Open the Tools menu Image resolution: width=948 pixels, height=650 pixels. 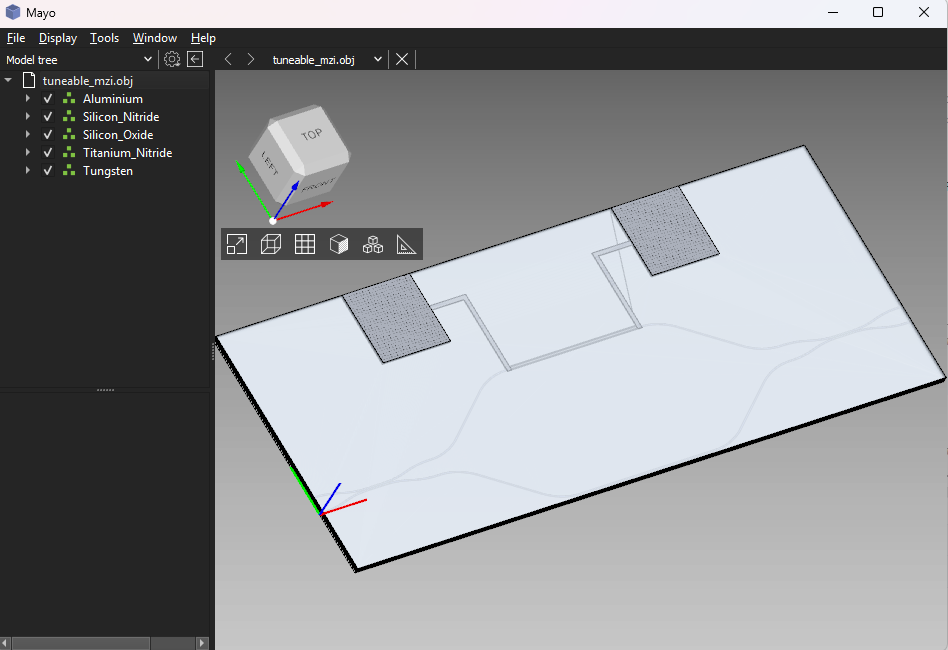(104, 38)
